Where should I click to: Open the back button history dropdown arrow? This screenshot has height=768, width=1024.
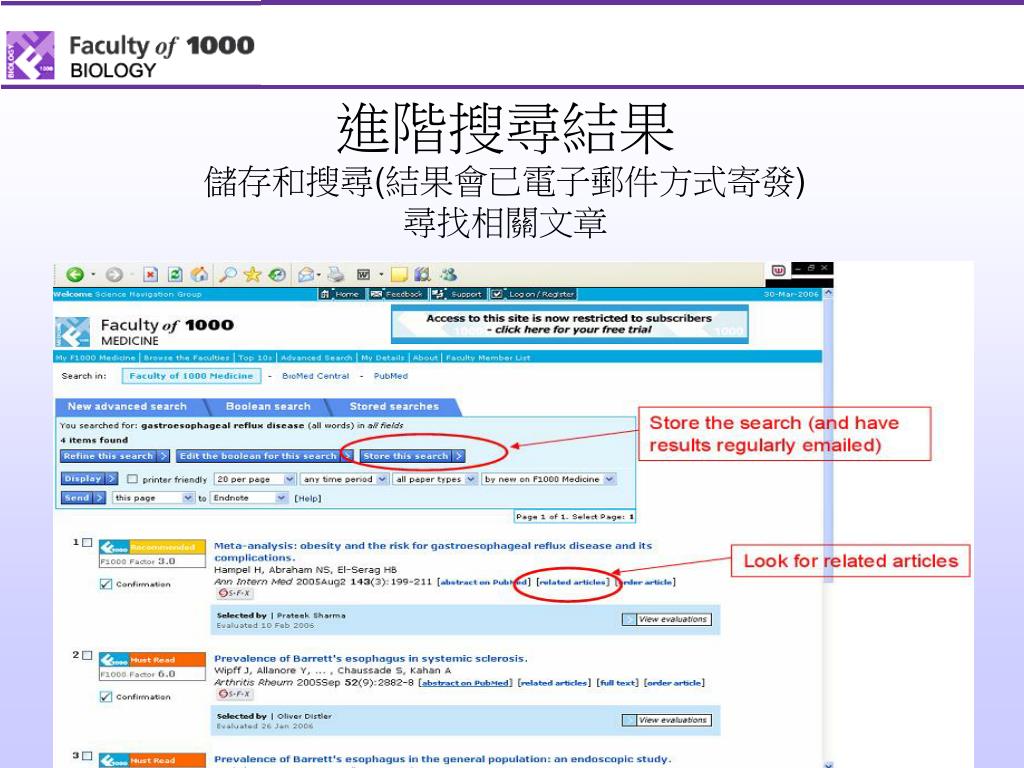pos(93,275)
